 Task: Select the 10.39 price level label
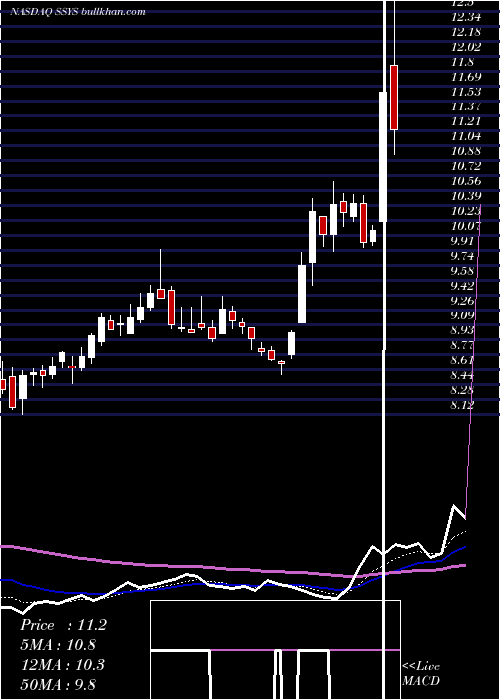click(x=466, y=196)
